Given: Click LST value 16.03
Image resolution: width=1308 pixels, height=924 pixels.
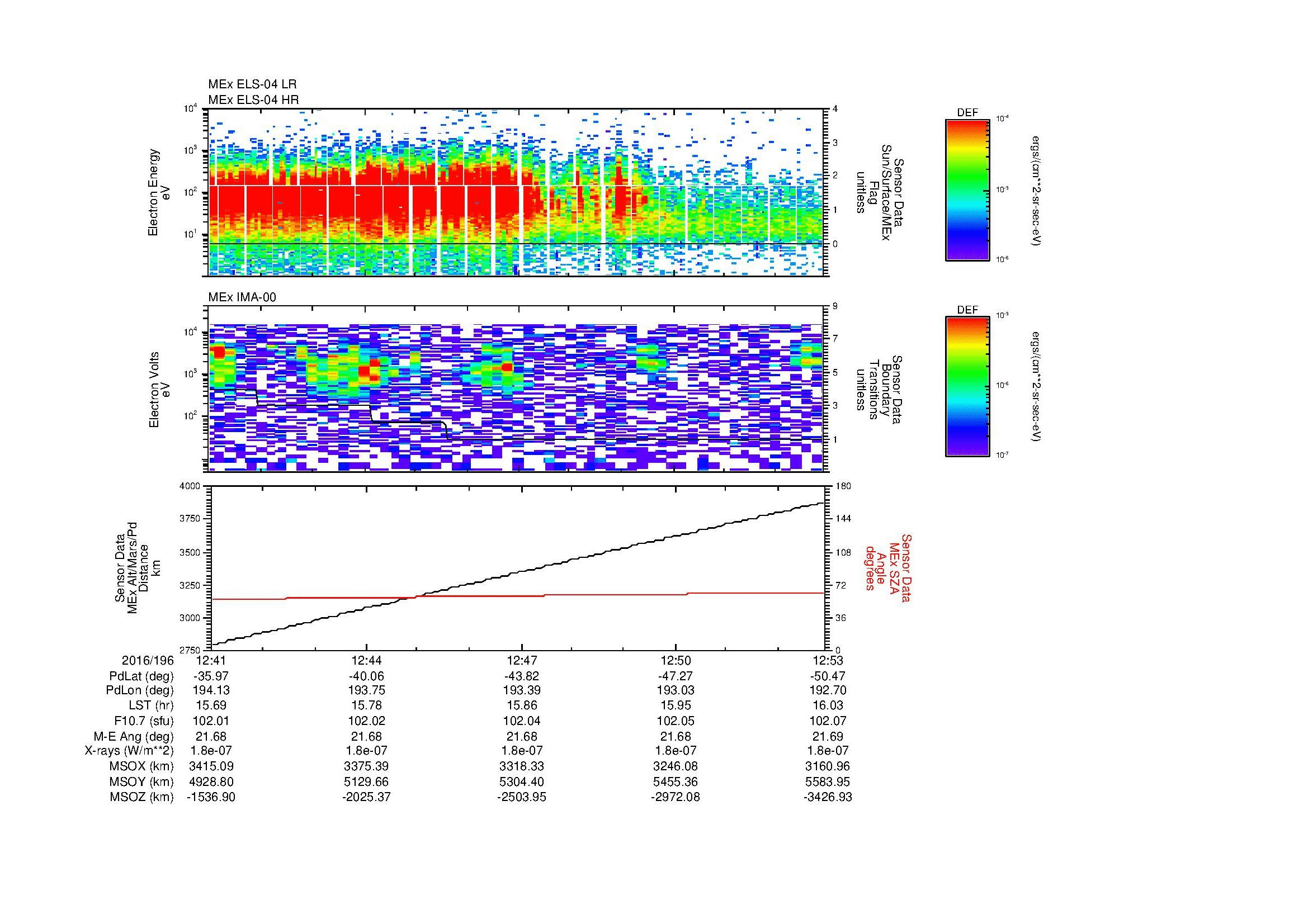Looking at the screenshot, I should tap(827, 706).
